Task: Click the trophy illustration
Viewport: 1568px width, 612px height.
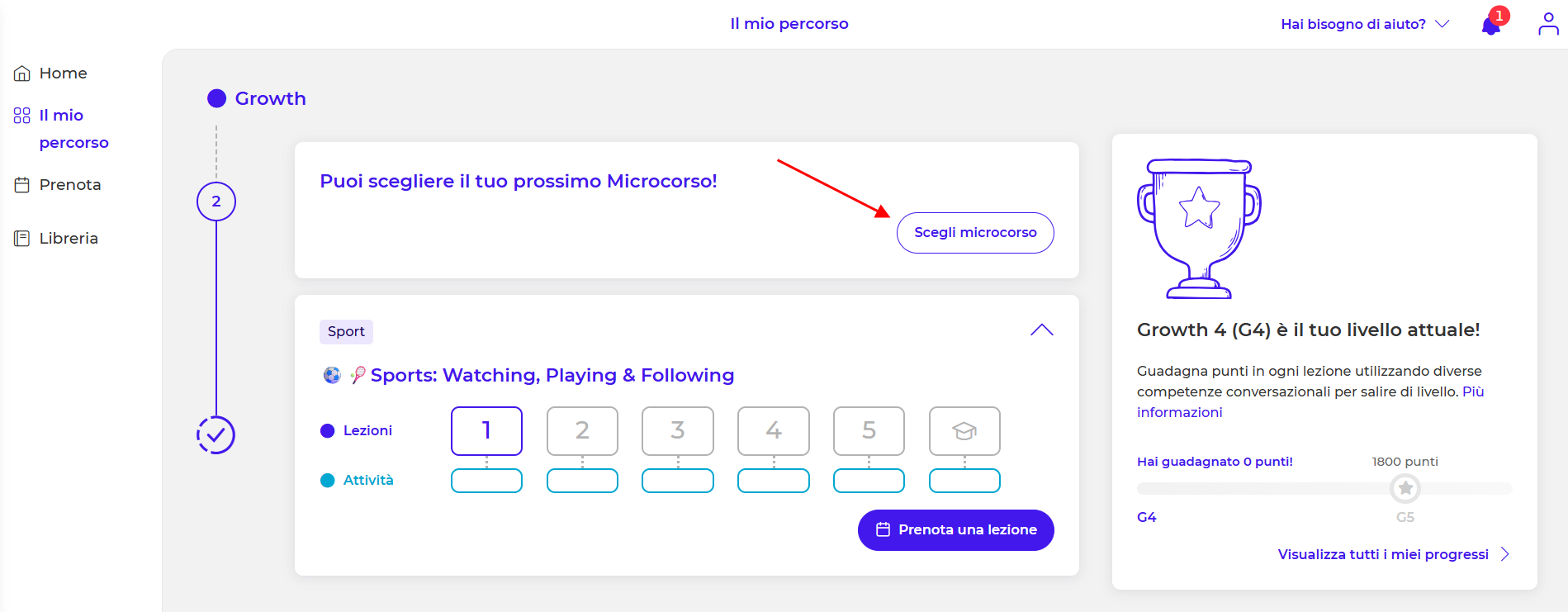Action: (x=1199, y=229)
